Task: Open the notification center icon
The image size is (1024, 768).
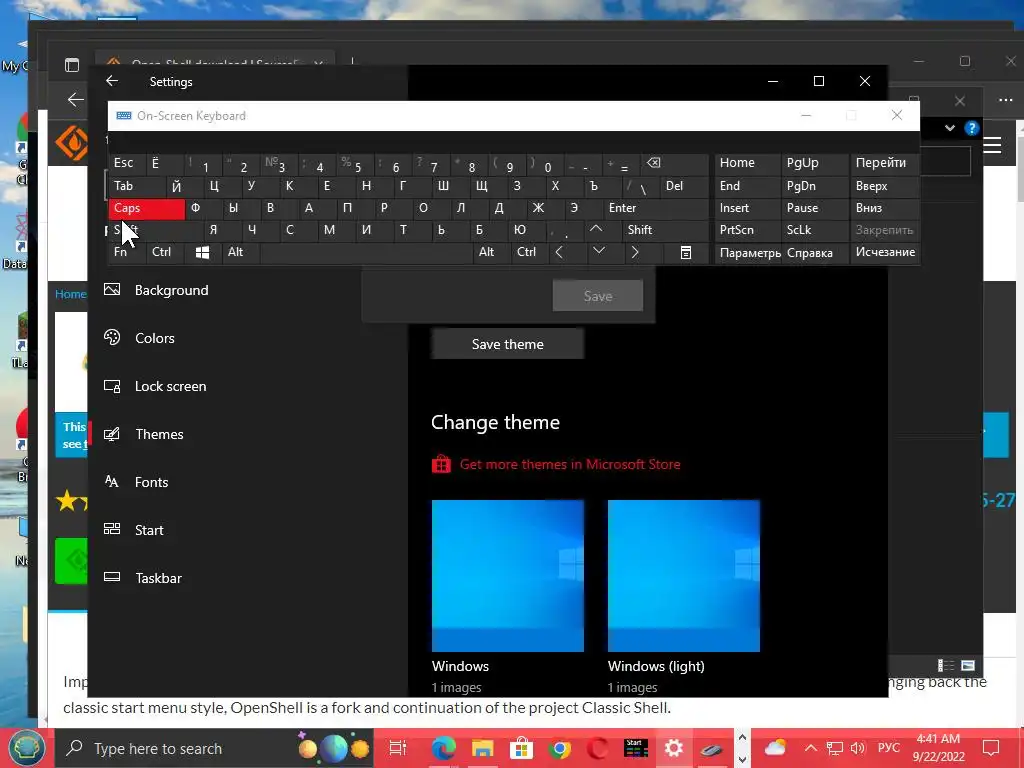Action: [991, 748]
